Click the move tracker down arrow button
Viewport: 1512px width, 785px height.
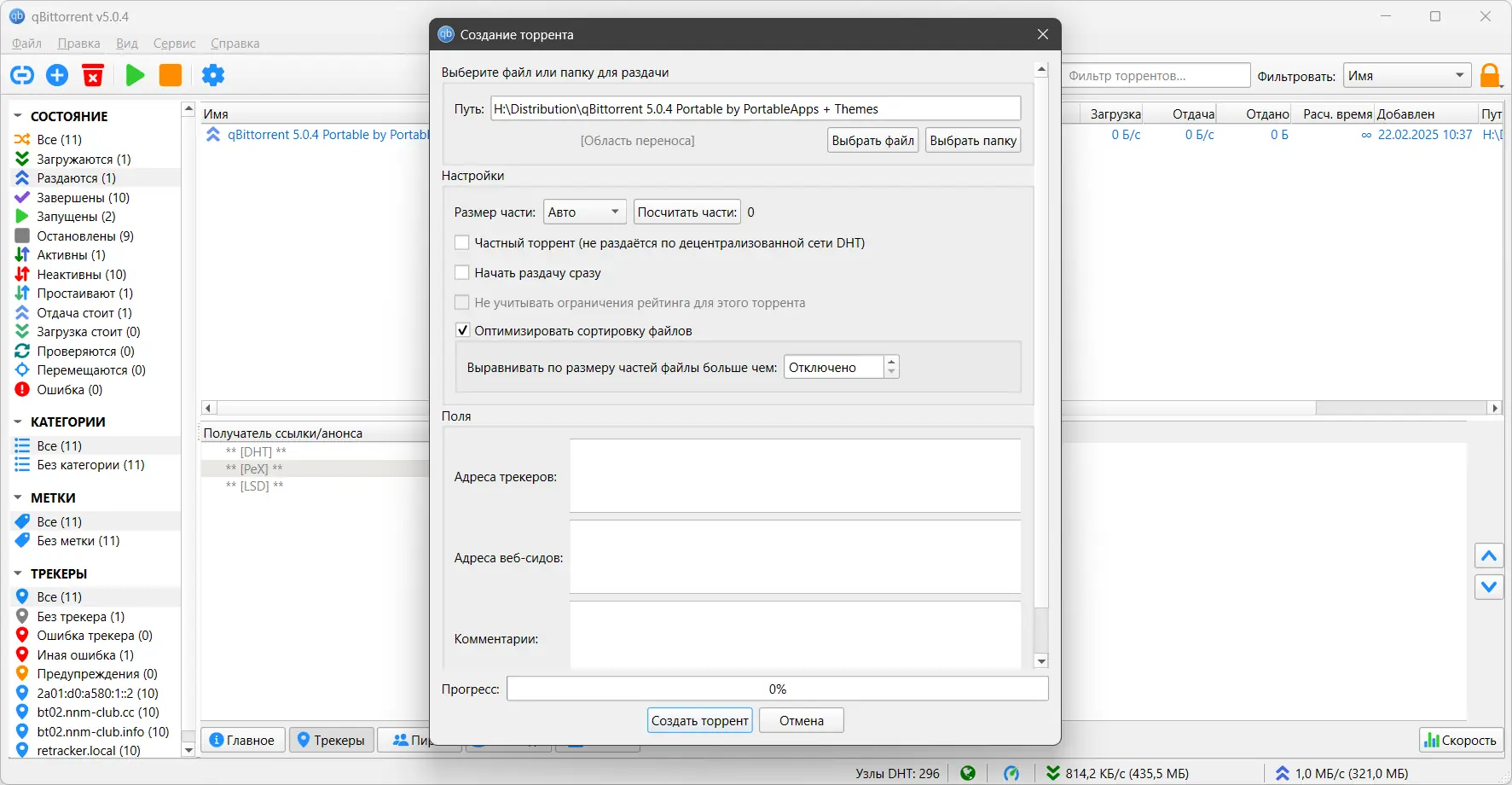[1489, 587]
